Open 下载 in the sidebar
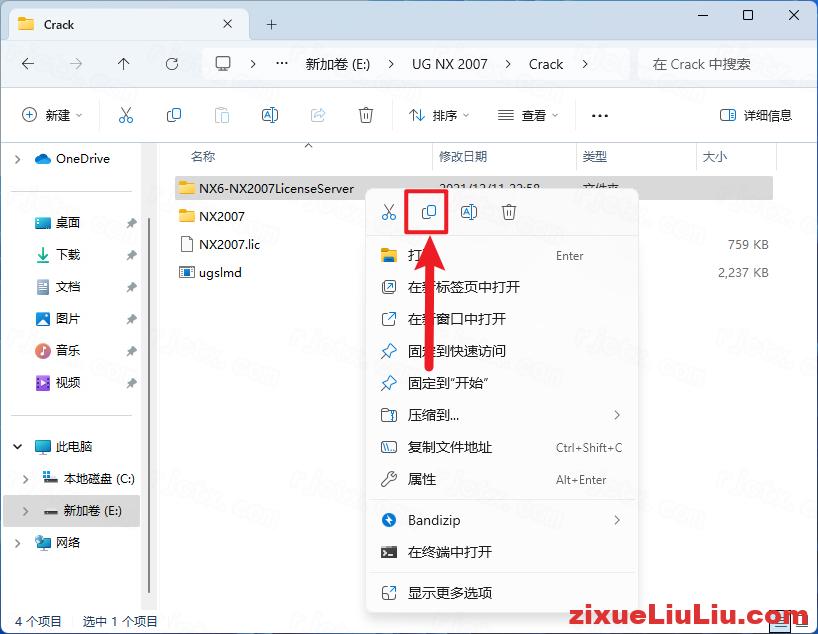This screenshot has width=818, height=634. coord(57,255)
